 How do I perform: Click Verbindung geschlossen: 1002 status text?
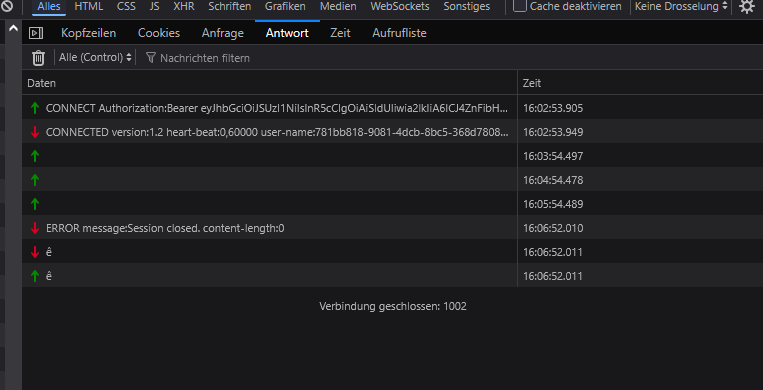pos(393,306)
